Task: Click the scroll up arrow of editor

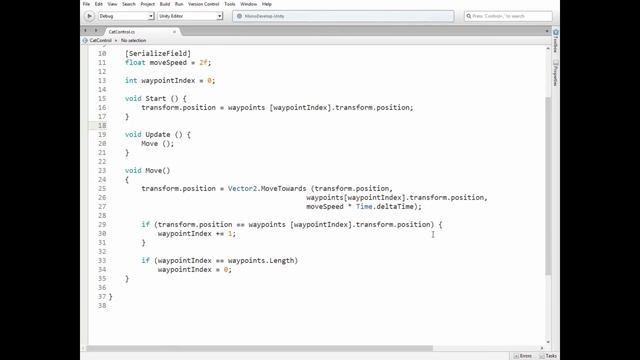Action: [x=548, y=49]
